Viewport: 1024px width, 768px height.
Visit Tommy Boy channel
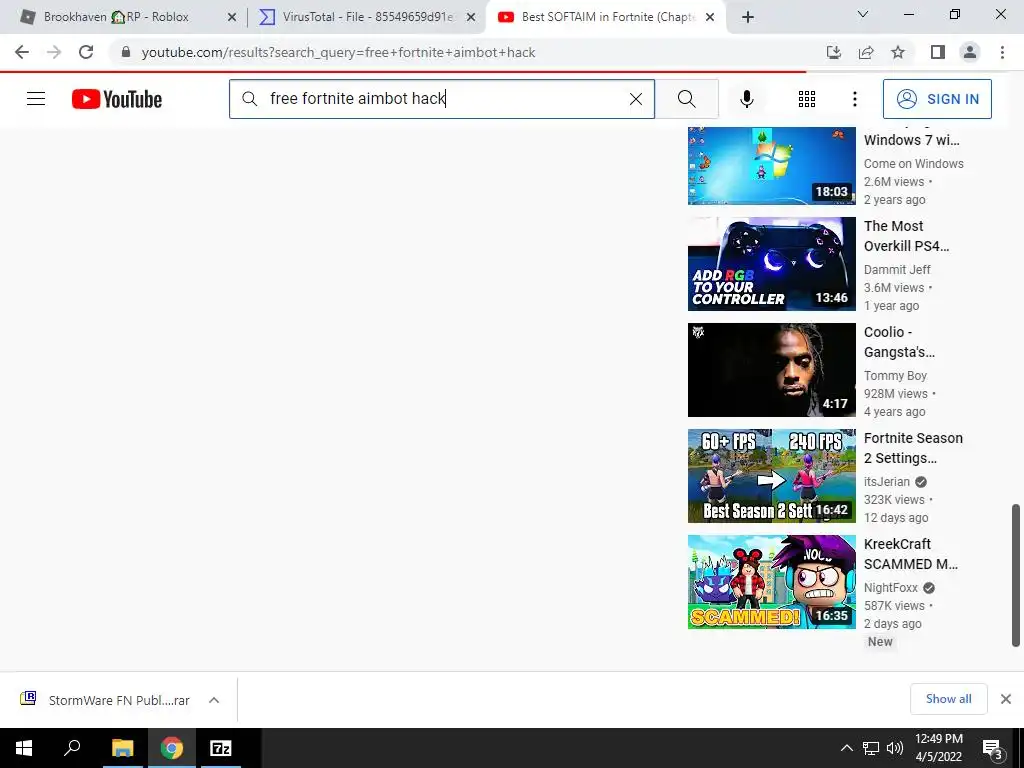895,376
